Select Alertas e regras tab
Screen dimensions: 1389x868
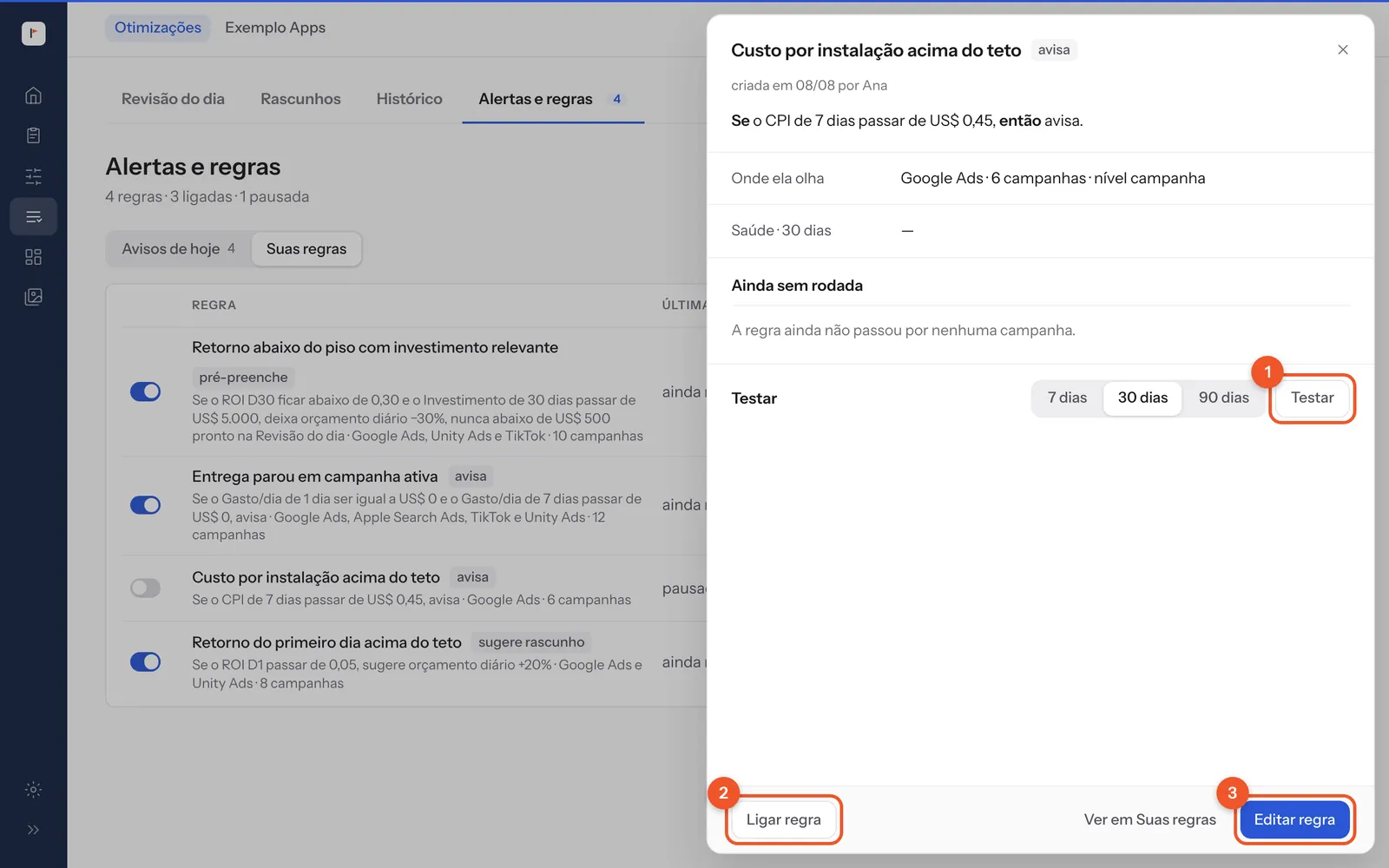click(553, 99)
